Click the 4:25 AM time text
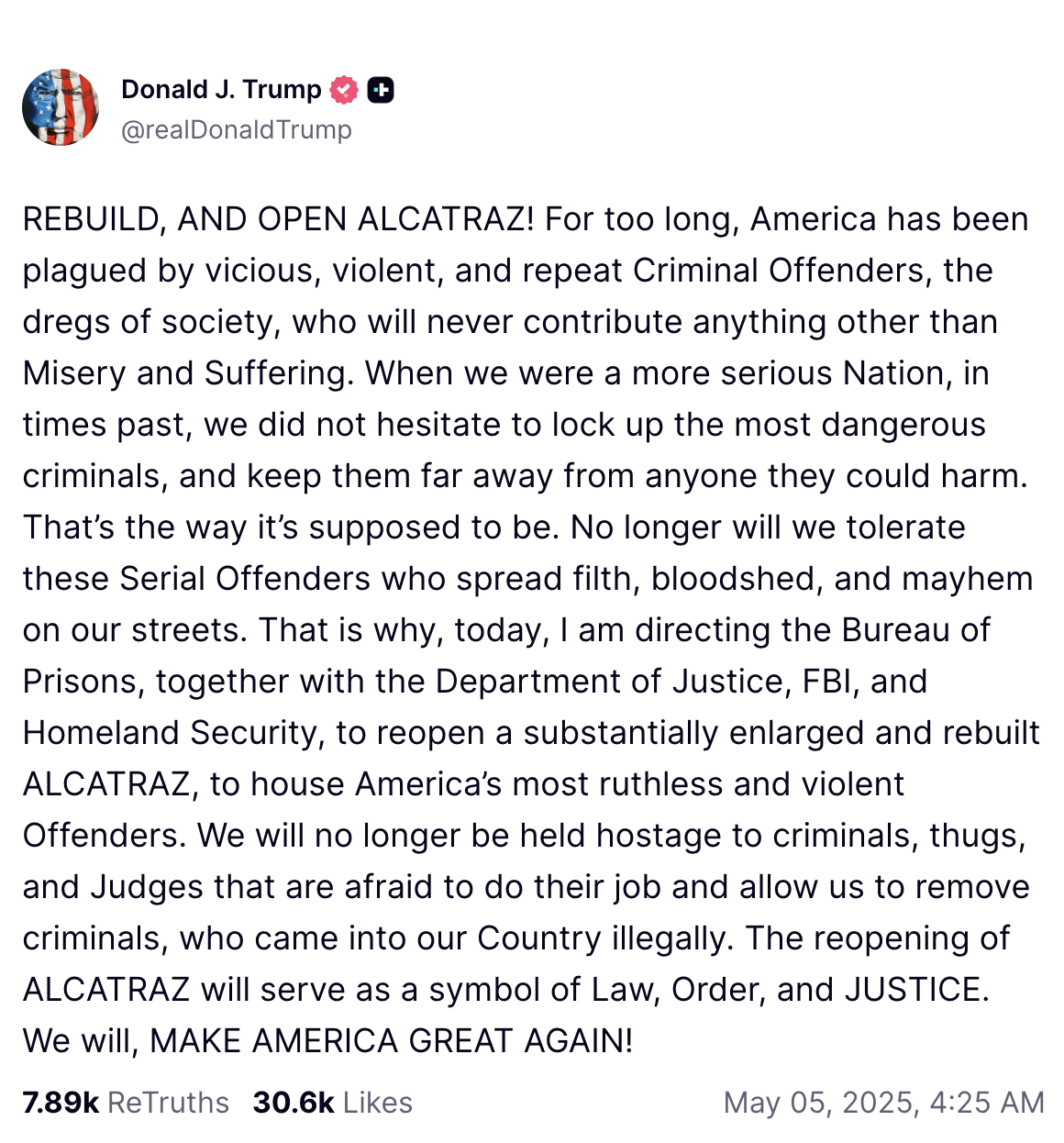Viewport: 1064px width, 1143px height. (x=987, y=1103)
